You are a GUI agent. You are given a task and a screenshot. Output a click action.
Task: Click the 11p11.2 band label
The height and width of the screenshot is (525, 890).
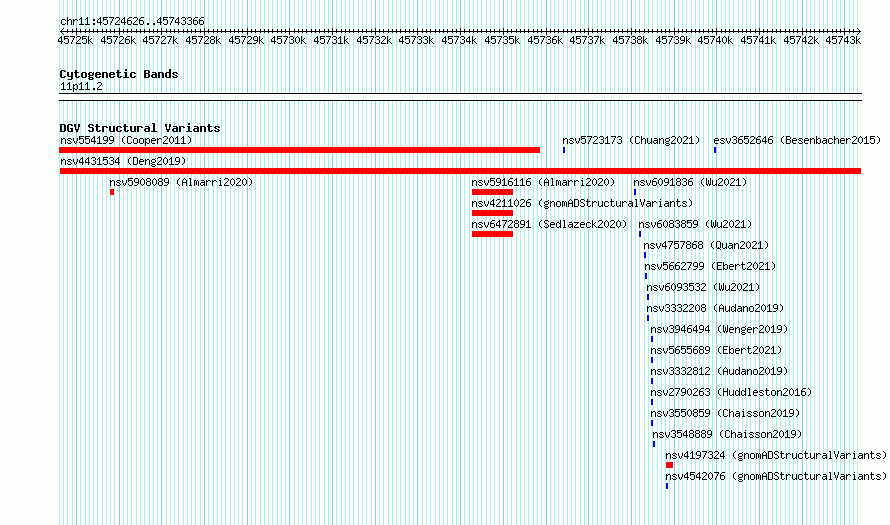click(81, 86)
